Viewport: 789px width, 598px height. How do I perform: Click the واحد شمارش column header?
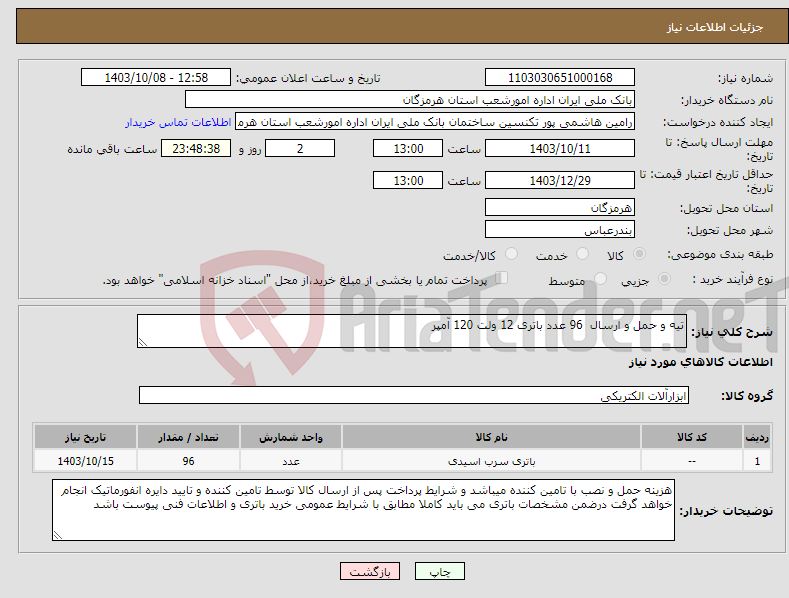point(291,437)
